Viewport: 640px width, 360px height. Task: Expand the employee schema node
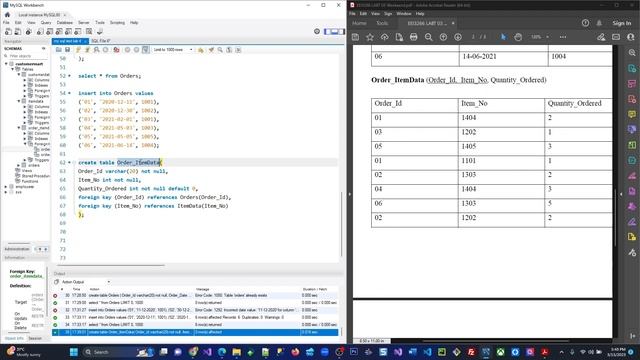point(6,187)
